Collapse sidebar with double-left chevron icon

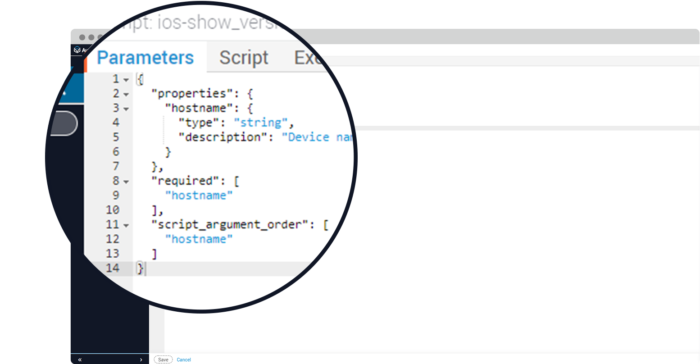80,360
